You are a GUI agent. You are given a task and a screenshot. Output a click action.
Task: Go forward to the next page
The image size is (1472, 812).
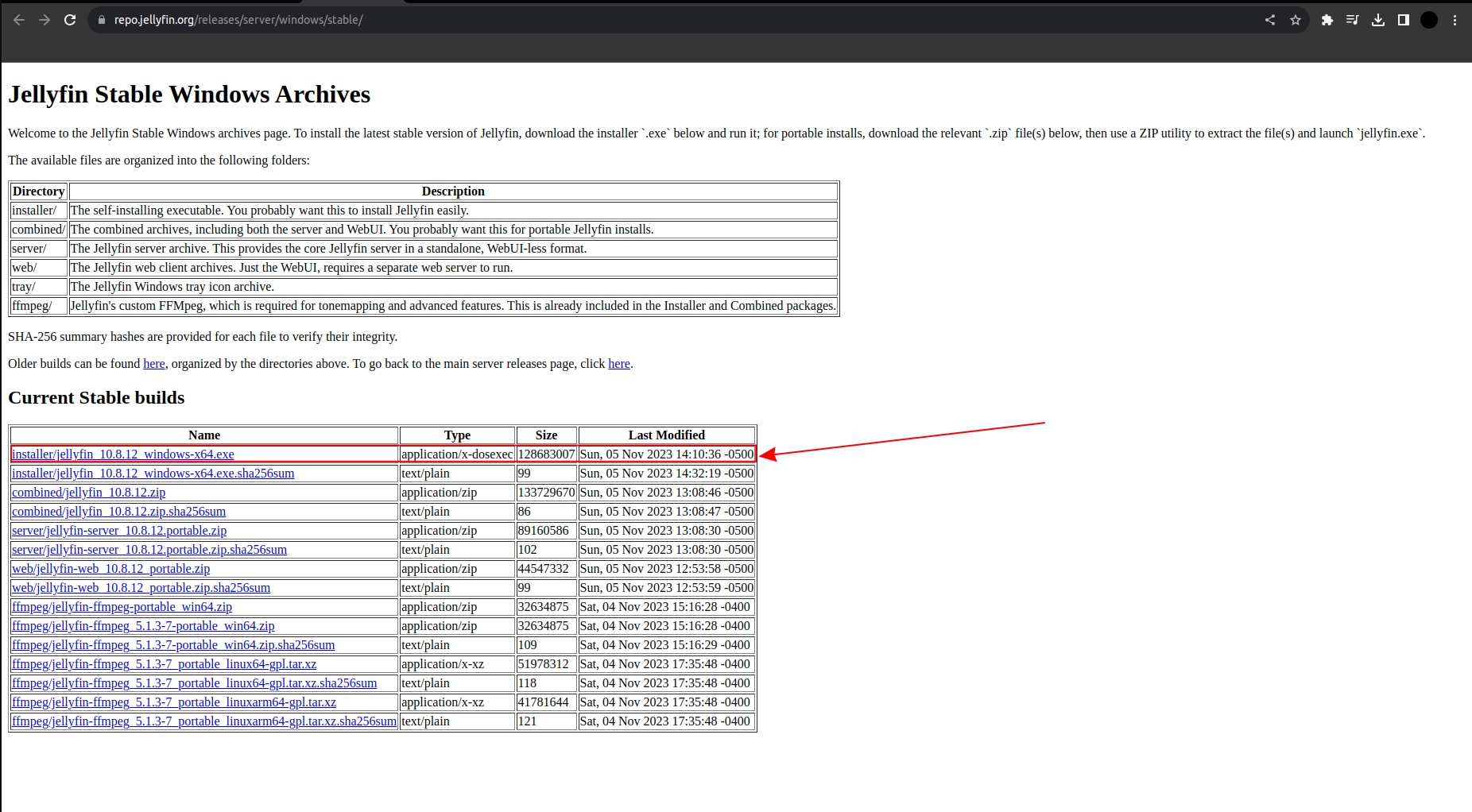45,20
